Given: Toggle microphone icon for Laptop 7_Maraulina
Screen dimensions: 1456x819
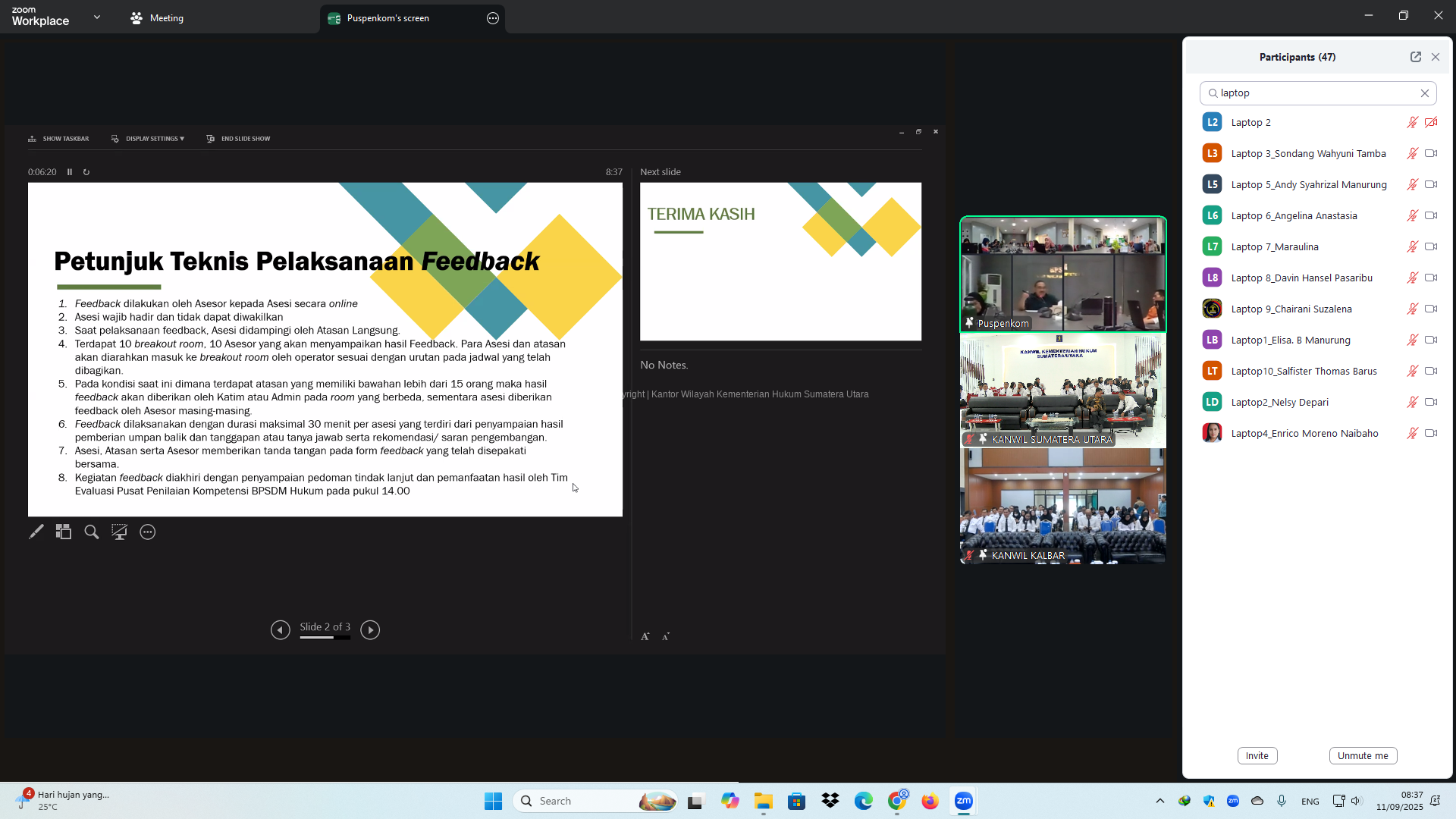Looking at the screenshot, I should pyautogui.click(x=1412, y=246).
